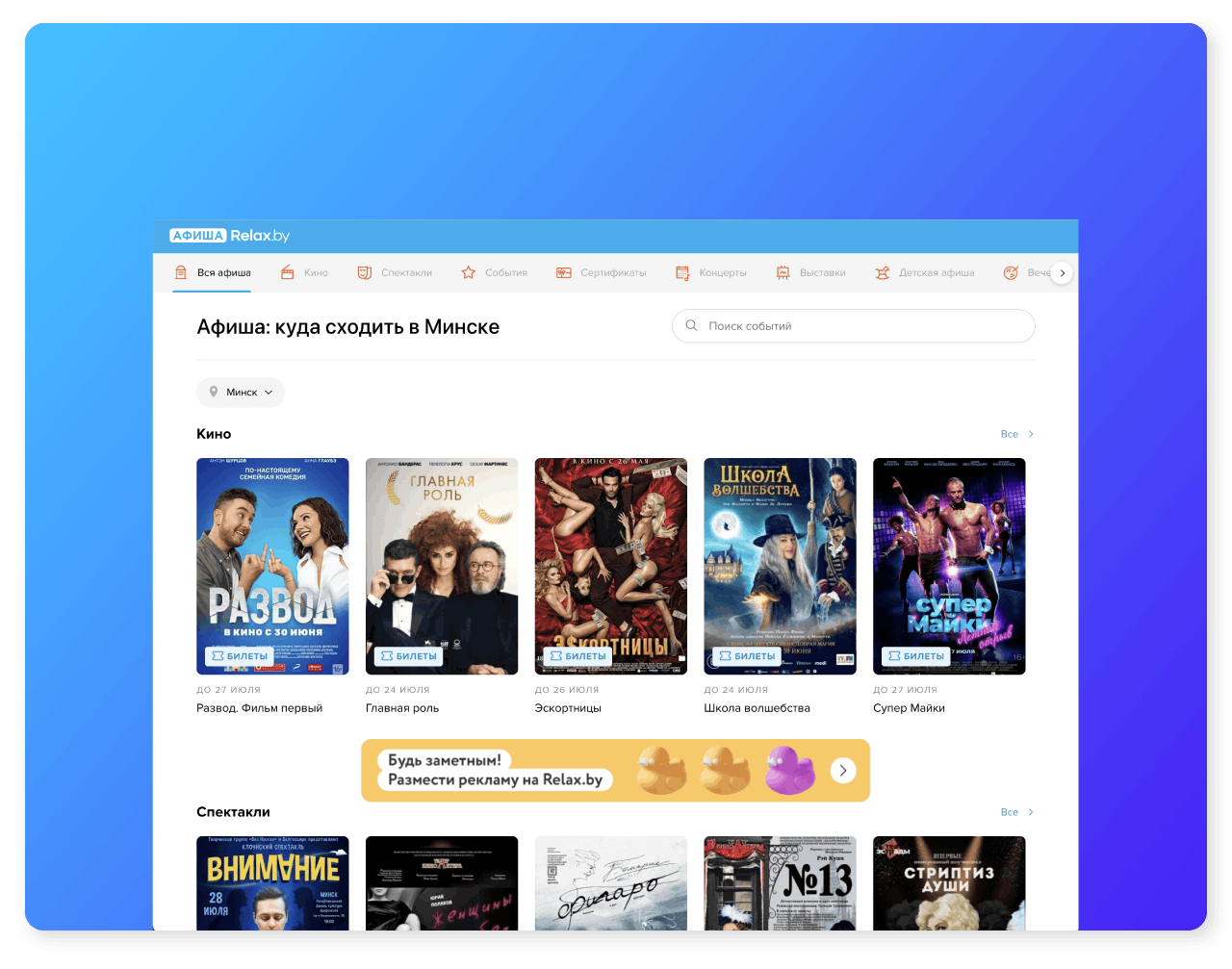Viewport: 1232px width, 969px height.
Task: Open the Концерты tab
Action: pos(710,272)
